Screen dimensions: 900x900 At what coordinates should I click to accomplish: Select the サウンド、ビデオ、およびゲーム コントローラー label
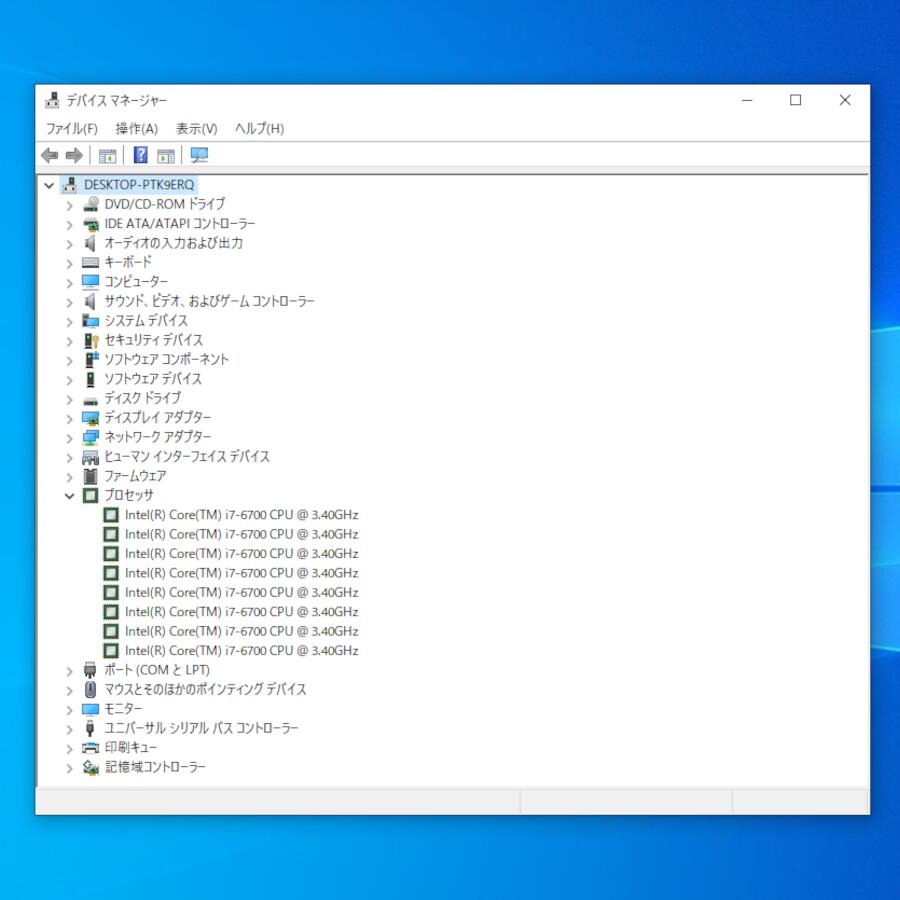(210, 301)
